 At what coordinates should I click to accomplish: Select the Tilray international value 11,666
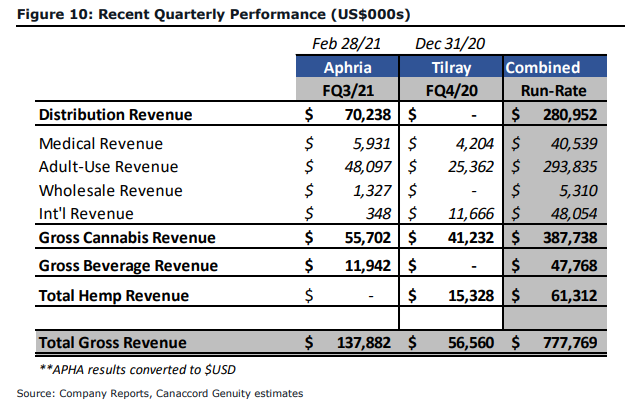pyautogui.click(x=471, y=214)
